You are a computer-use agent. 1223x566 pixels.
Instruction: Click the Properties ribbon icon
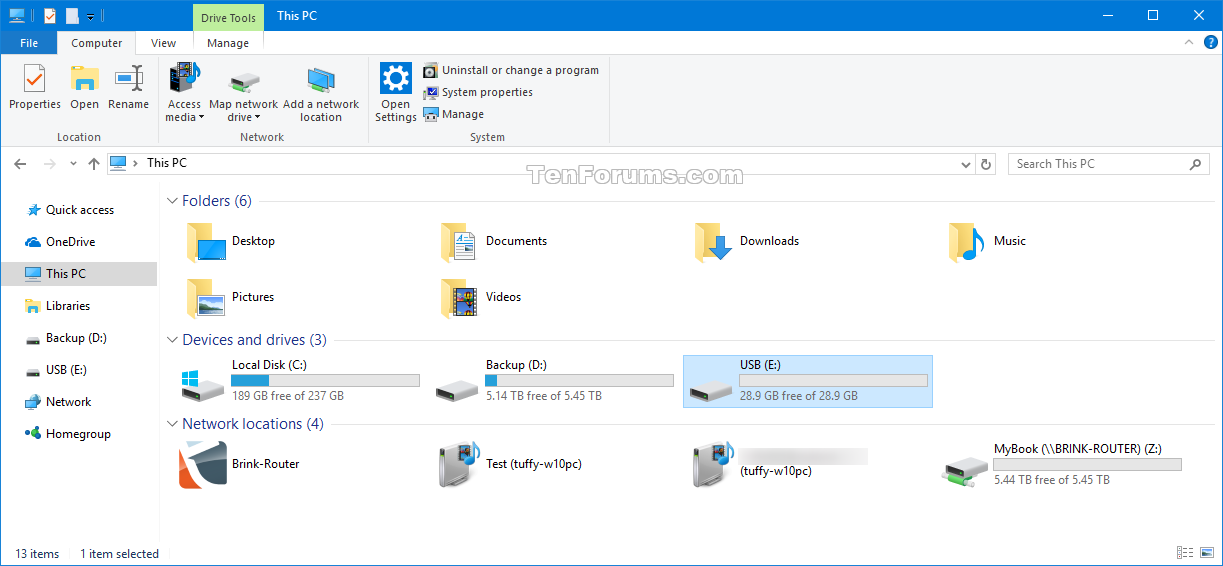[x=35, y=88]
